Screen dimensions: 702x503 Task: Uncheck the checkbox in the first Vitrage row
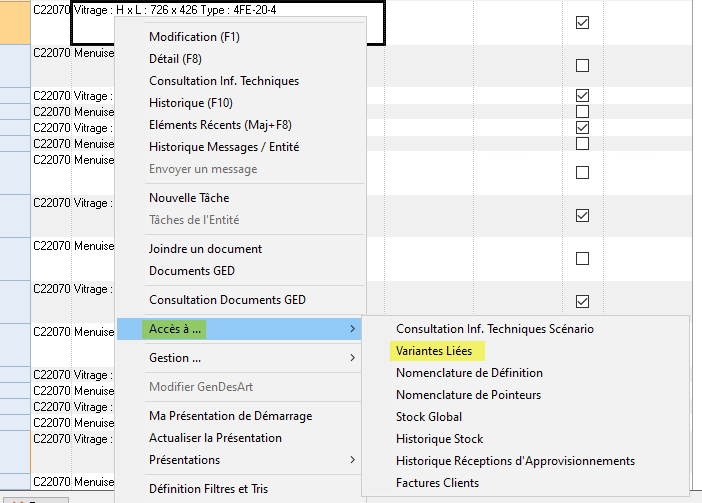(582, 22)
